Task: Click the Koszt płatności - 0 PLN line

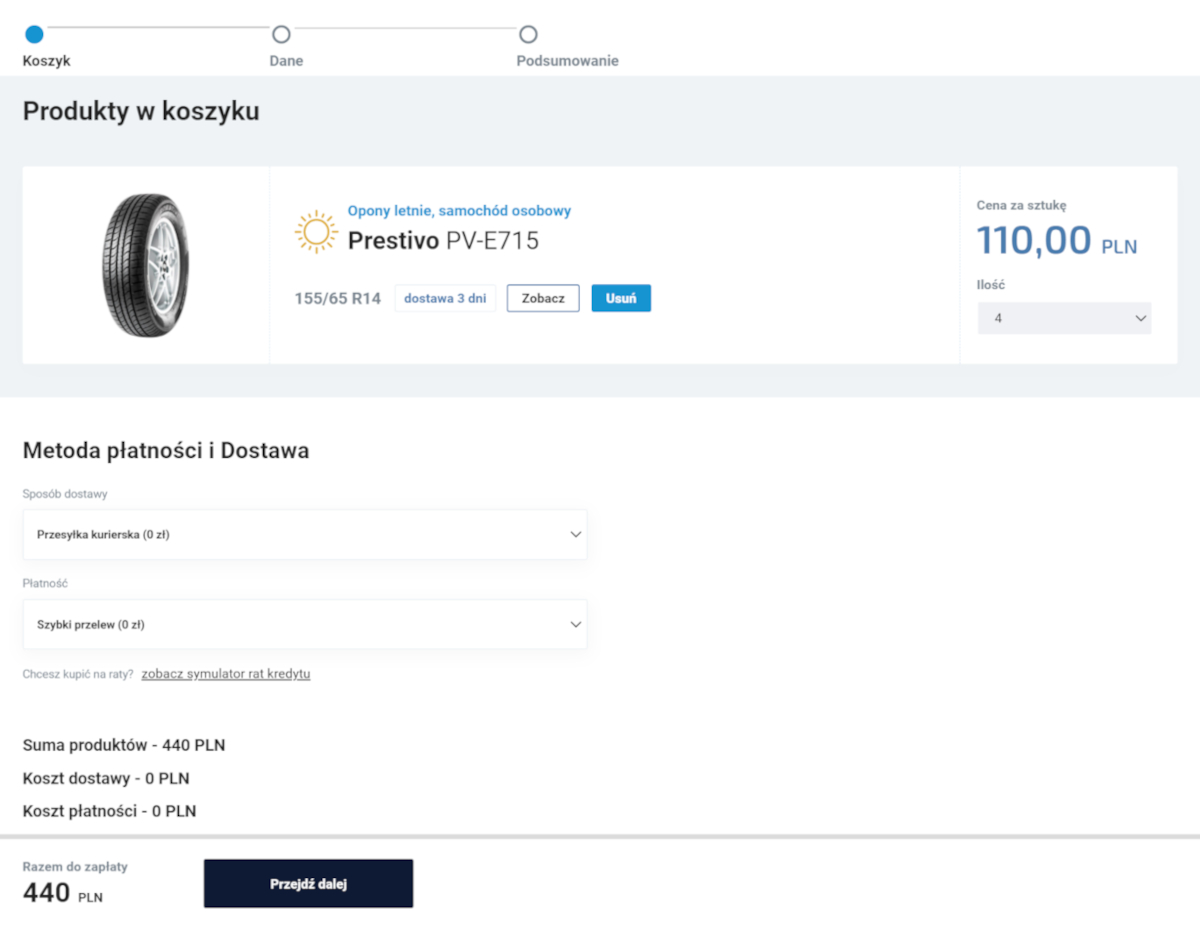Action: (109, 811)
